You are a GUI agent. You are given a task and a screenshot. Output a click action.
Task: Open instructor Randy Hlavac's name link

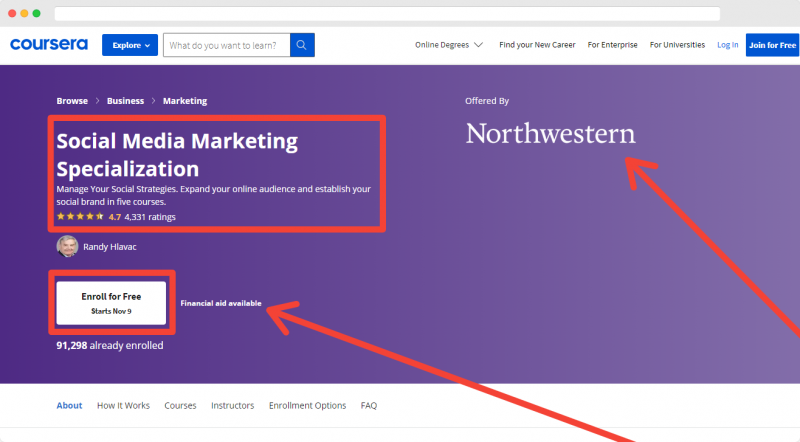(110, 247)
